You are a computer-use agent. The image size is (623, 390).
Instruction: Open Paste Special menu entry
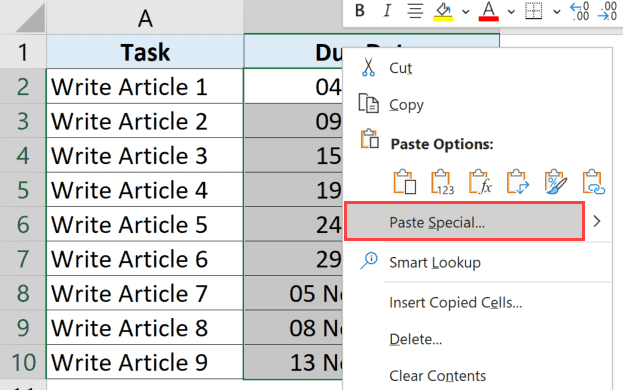(x=464, y=222)
